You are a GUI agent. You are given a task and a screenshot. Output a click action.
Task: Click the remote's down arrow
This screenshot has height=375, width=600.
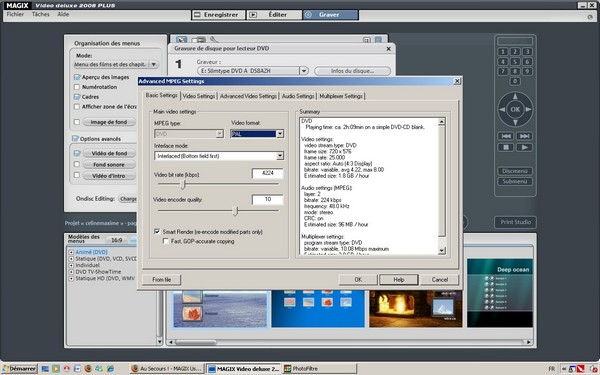click(x=515, y=122)
